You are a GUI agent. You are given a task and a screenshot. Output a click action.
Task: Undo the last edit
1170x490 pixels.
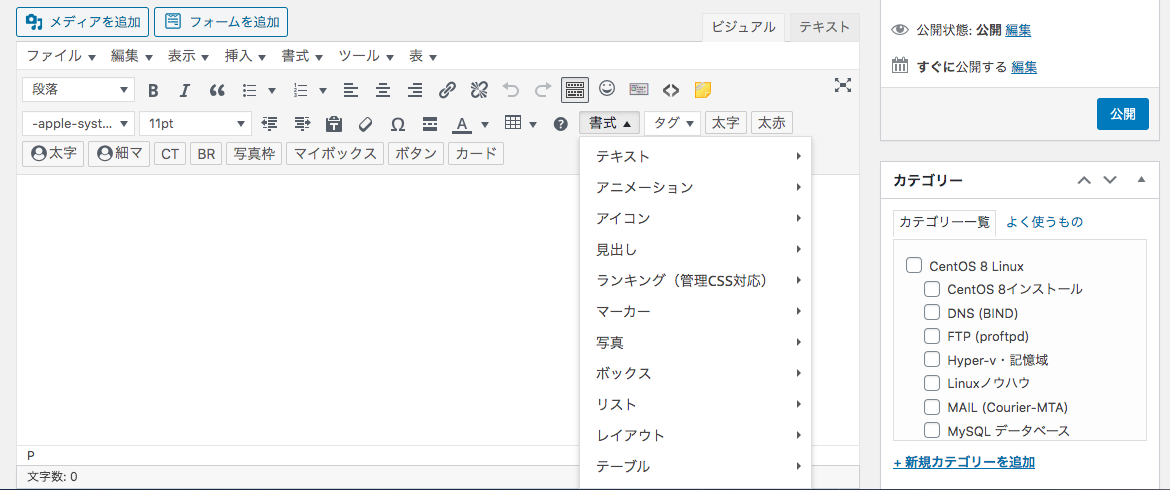click(x=511, y=90)
